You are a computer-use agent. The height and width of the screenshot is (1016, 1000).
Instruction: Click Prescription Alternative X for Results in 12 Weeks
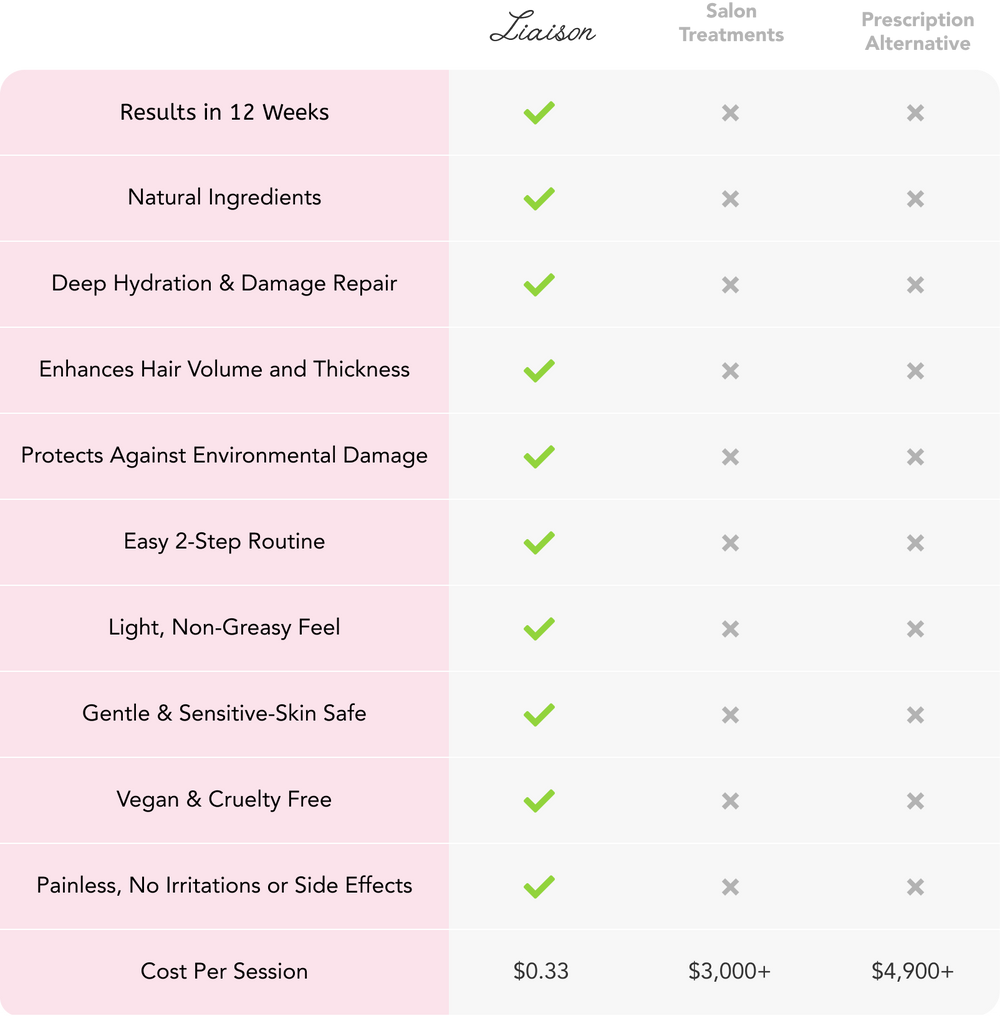pyautogui.click(x=915, y=113)
